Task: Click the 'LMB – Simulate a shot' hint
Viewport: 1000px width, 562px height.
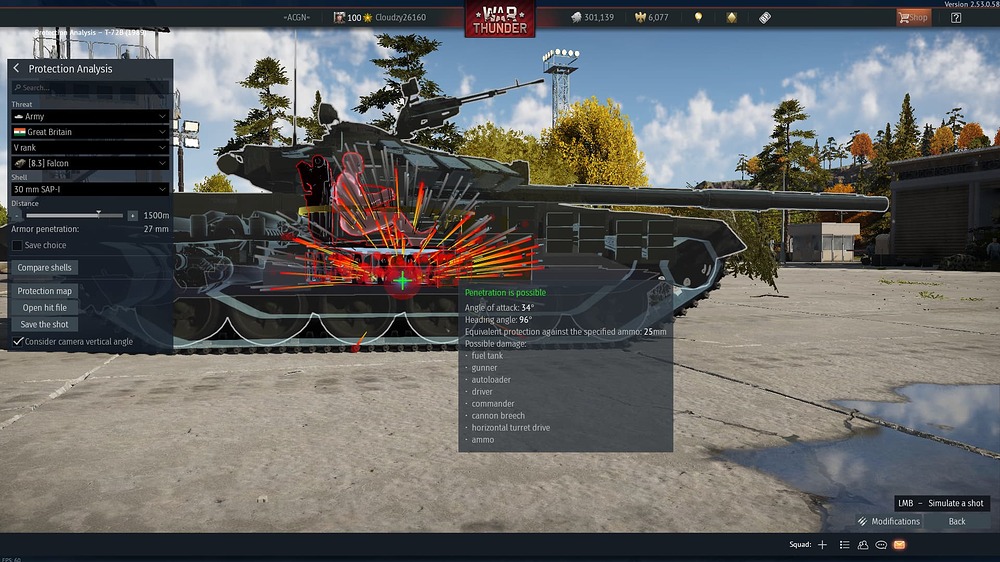Action: click(941, 503)
